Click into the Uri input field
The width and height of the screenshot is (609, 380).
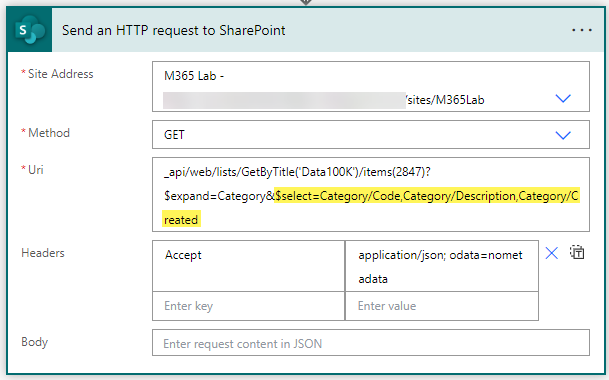pyautogui.click(x=371, y=195)
